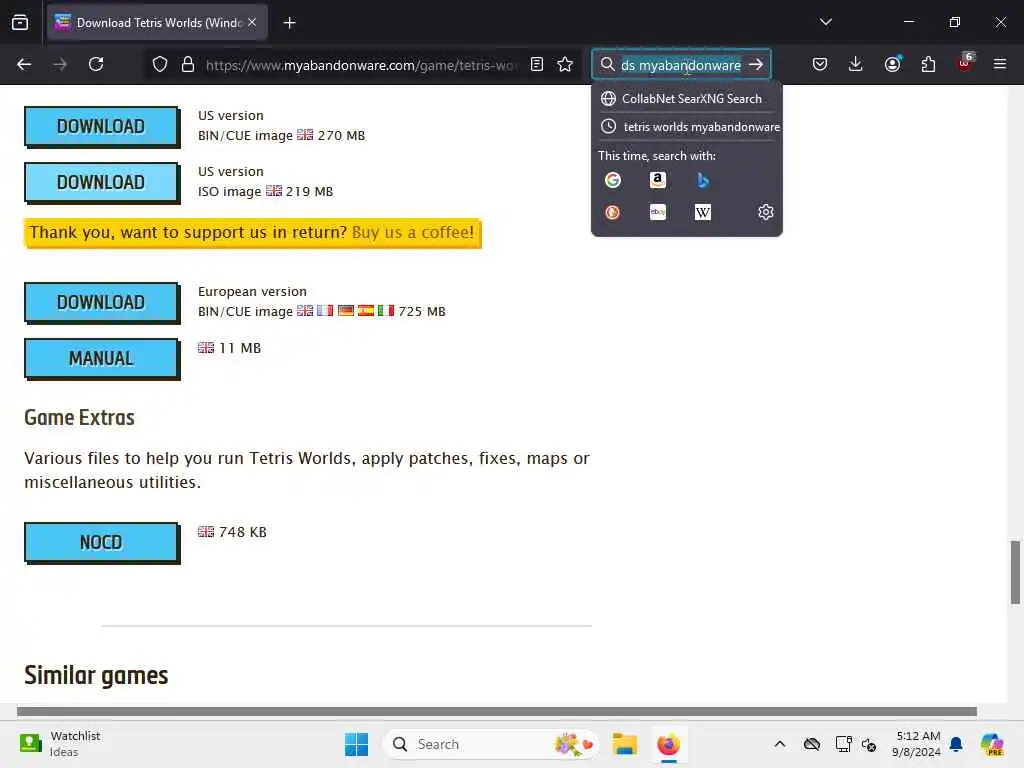The height and width of the screenshot is (768, 1024).
Task: Toggle reader view icon in address bar
Action: (x=537, y=64)
